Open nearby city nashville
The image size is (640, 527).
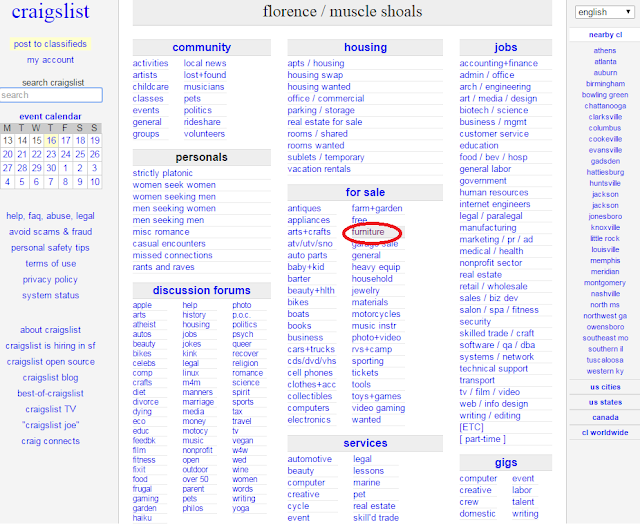tap(605, 294)
